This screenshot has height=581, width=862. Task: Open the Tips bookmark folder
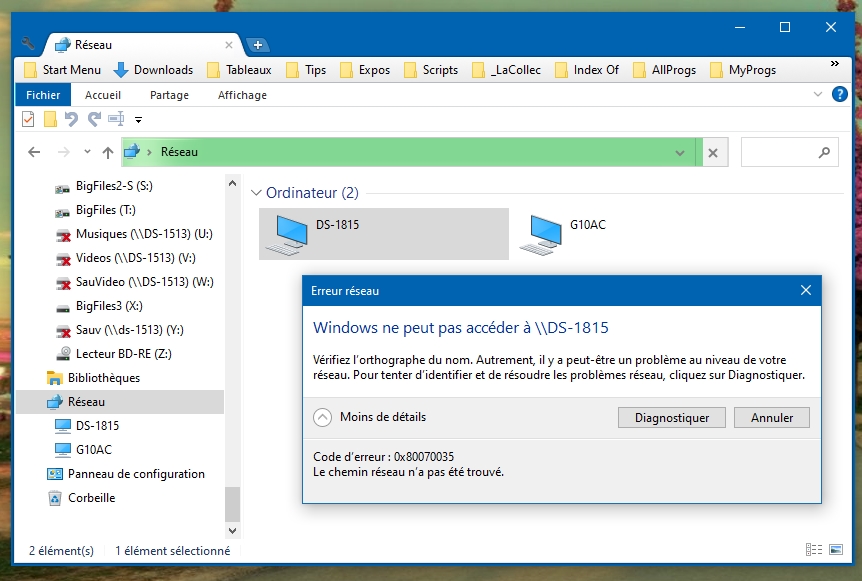[306, 70]
